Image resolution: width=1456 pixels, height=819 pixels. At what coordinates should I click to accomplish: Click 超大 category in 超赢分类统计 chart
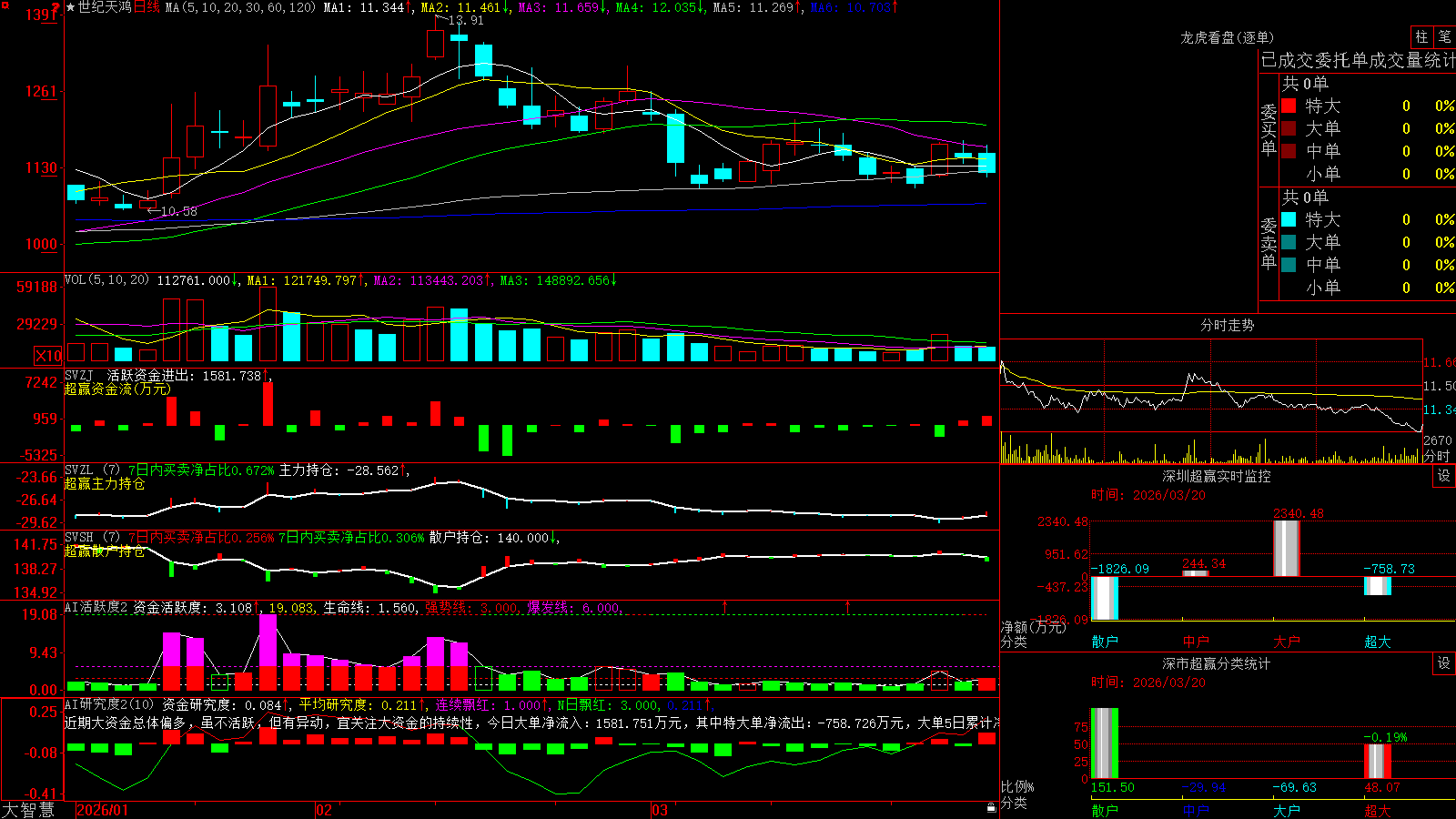(x=1378, y=810)
